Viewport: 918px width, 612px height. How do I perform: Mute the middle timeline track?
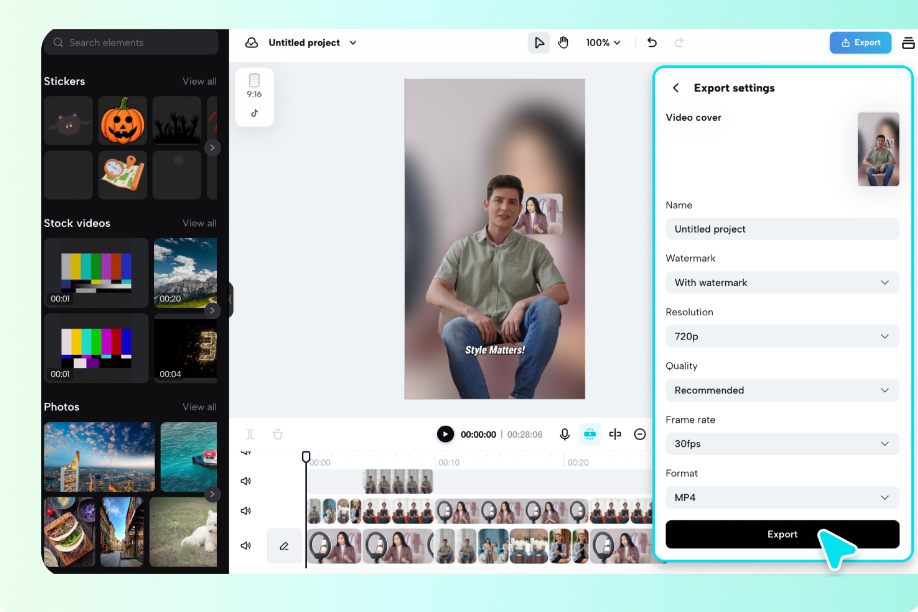tap(246, 511)
